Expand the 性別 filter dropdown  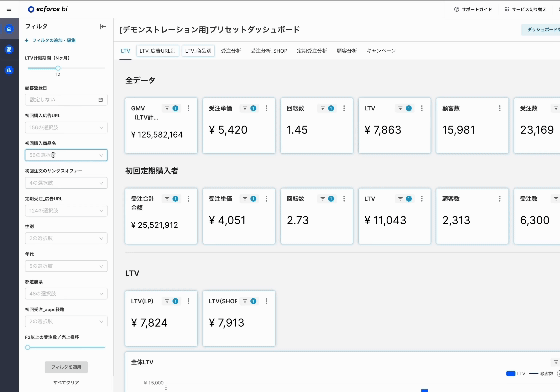(66, 238)
